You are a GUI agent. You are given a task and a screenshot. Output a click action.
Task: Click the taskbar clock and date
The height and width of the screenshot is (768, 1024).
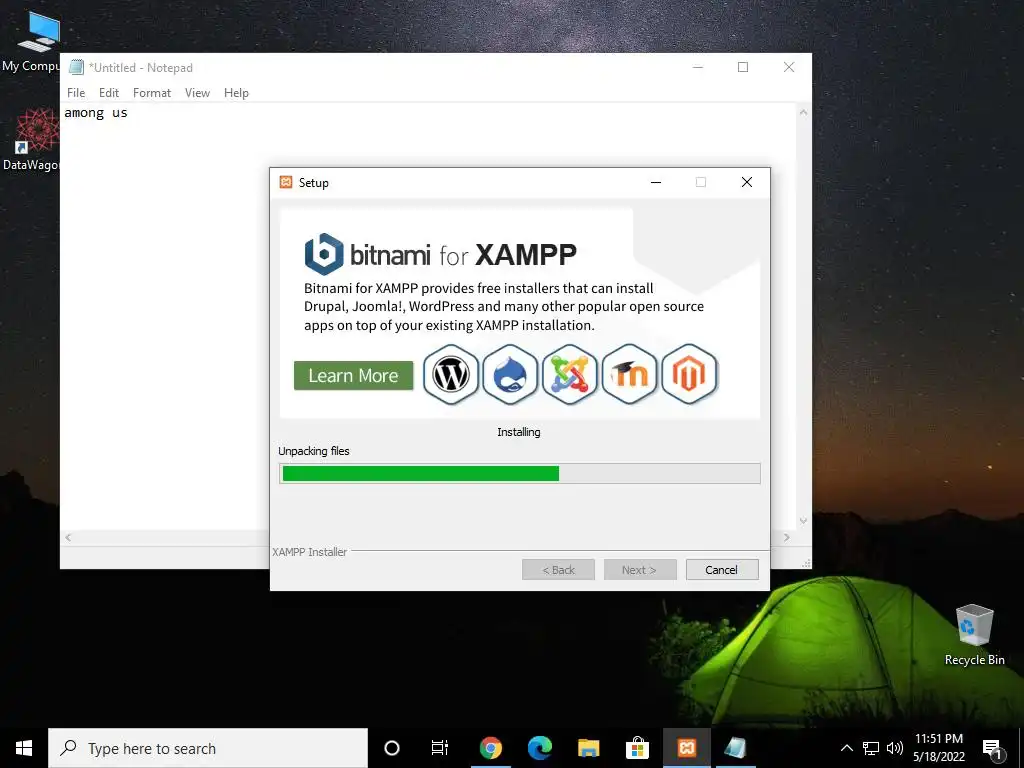[x=938, y=748]
